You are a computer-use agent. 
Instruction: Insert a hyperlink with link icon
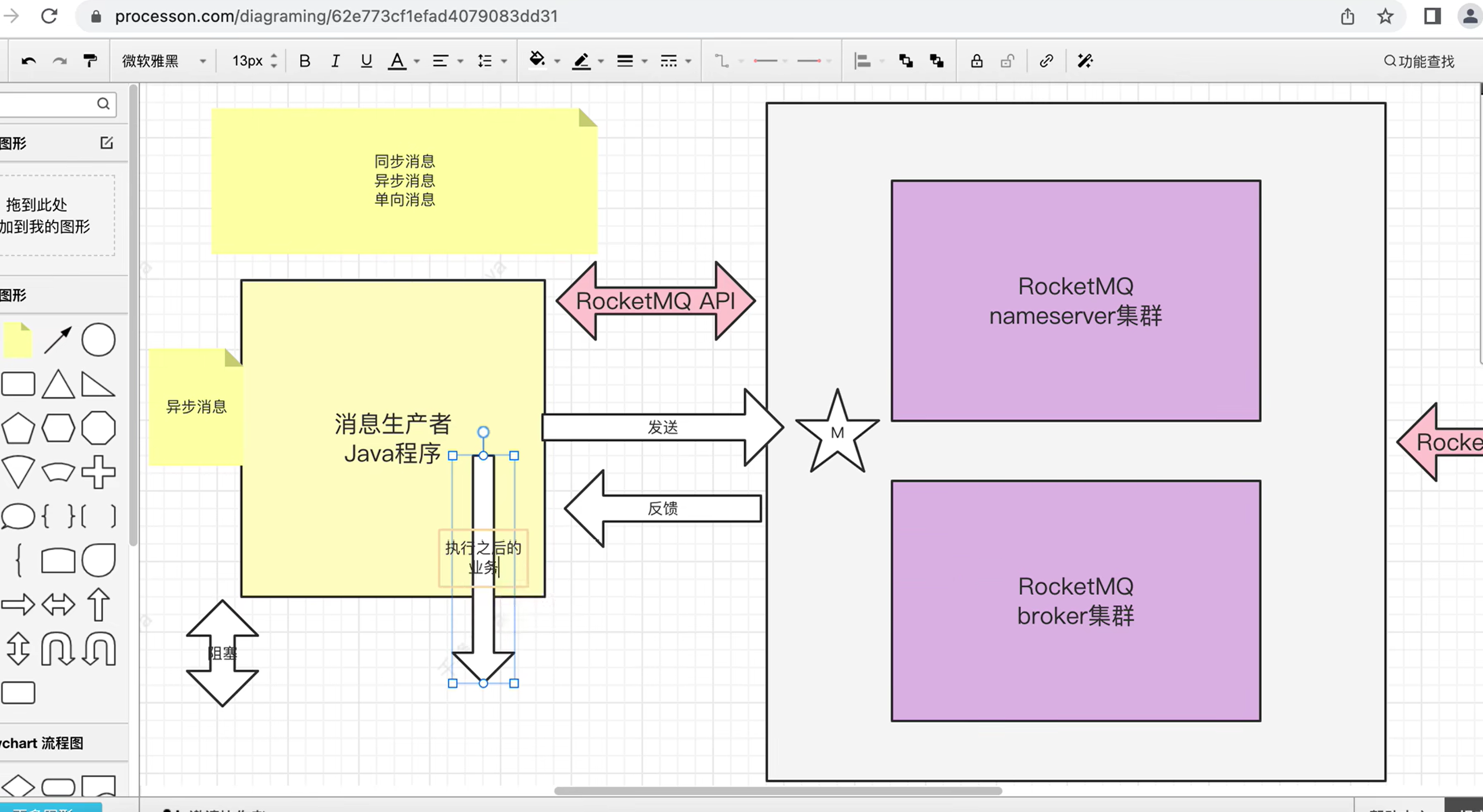click(1046, 61)
